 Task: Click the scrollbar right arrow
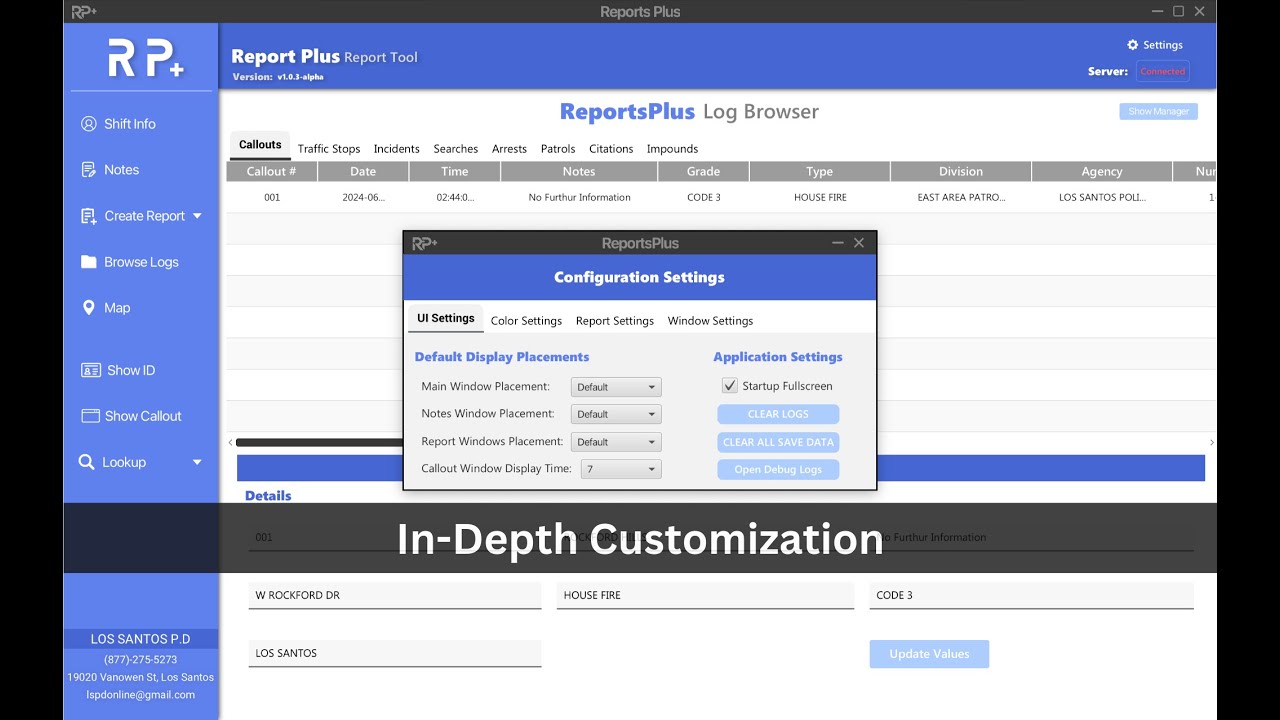(x=1211, y=442)
